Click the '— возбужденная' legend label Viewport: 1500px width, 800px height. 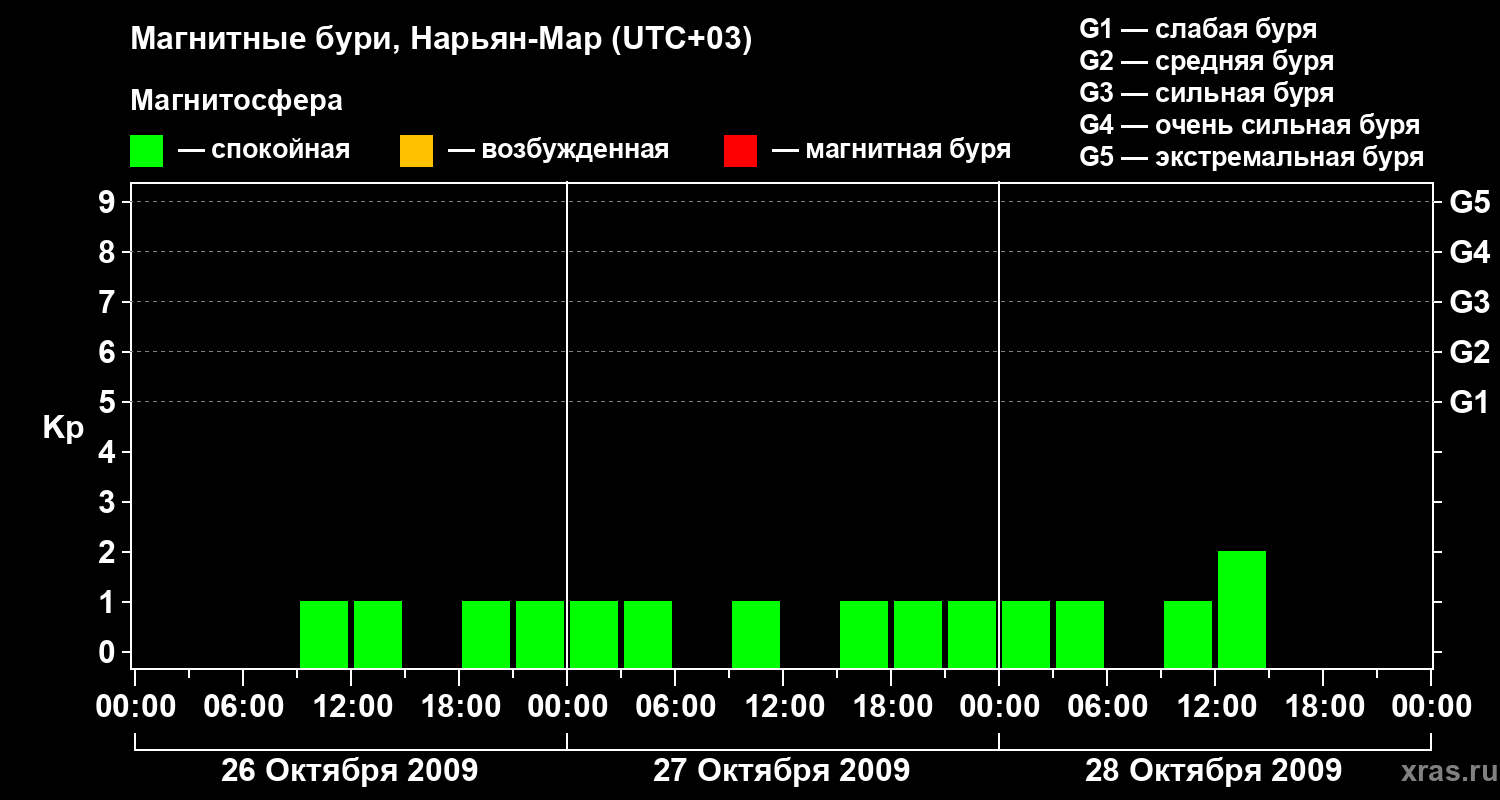point(558,151)
